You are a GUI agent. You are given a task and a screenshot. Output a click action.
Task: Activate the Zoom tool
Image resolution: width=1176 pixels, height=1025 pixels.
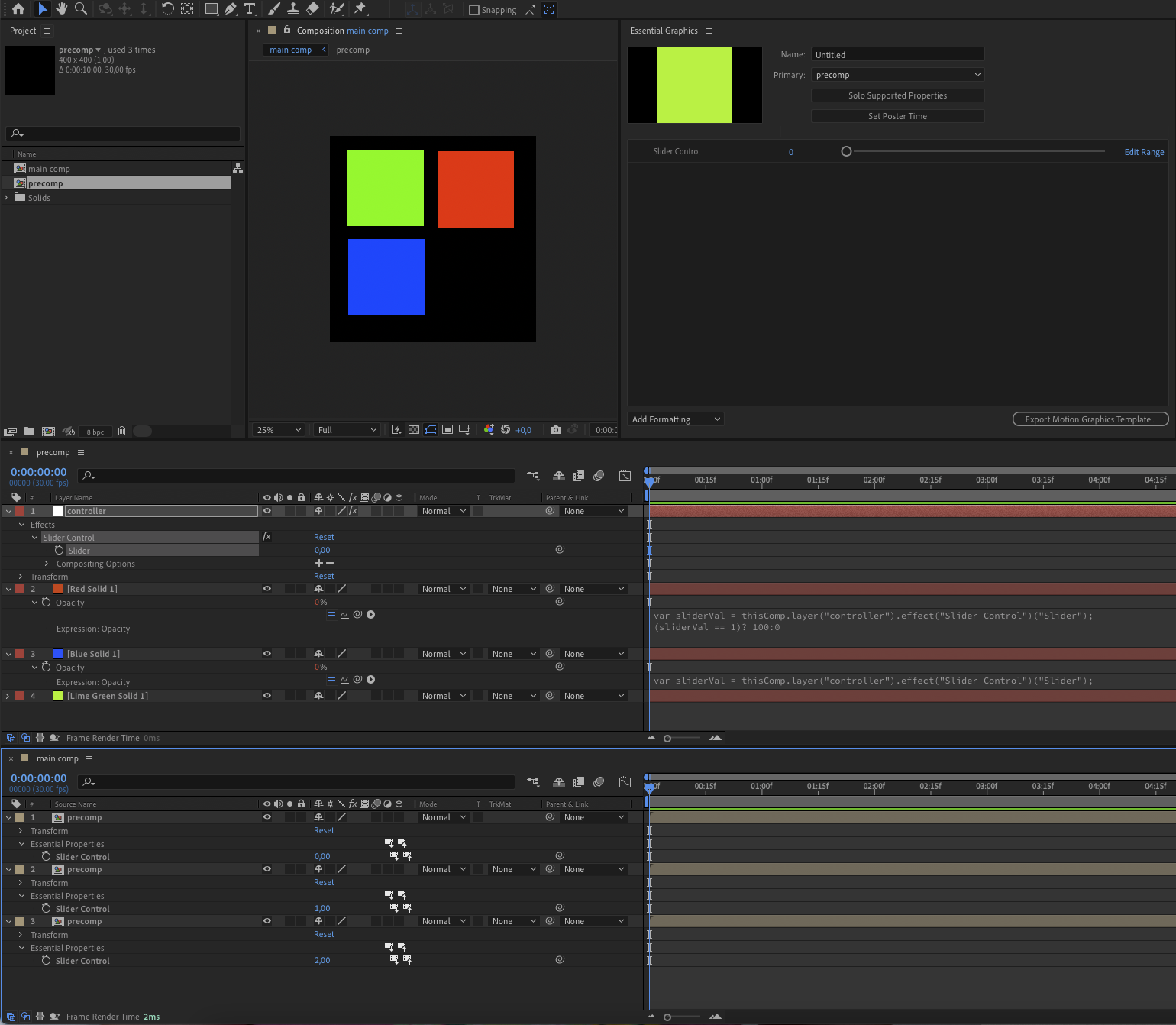[81, 9]
